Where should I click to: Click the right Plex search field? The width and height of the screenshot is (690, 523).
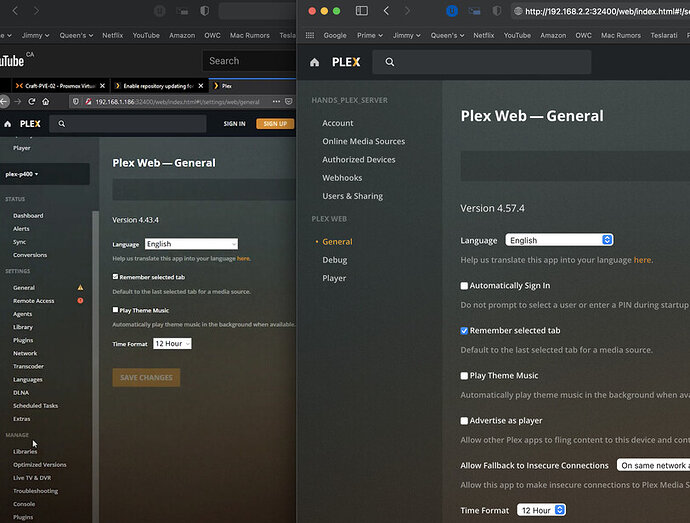481,62
